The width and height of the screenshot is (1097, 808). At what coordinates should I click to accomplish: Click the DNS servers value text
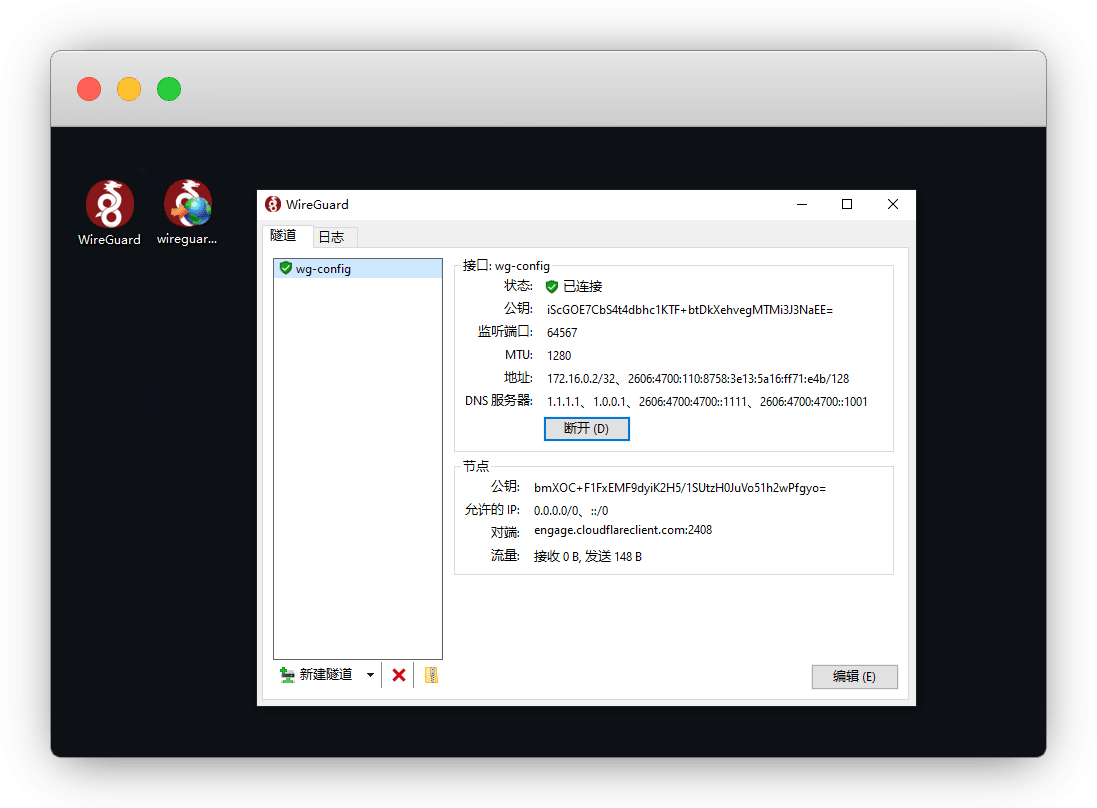[706, 402]
